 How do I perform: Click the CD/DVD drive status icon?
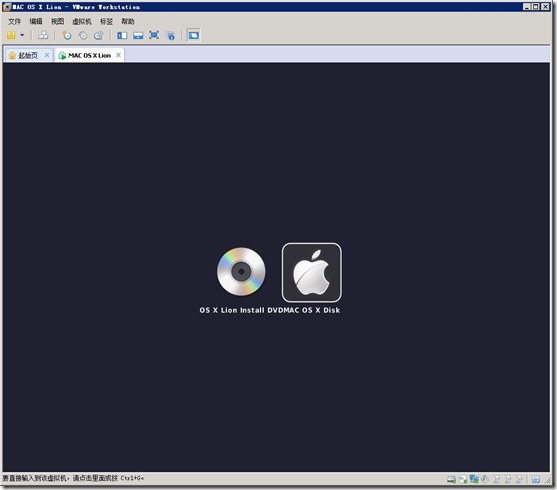click(x=463, y=479)
